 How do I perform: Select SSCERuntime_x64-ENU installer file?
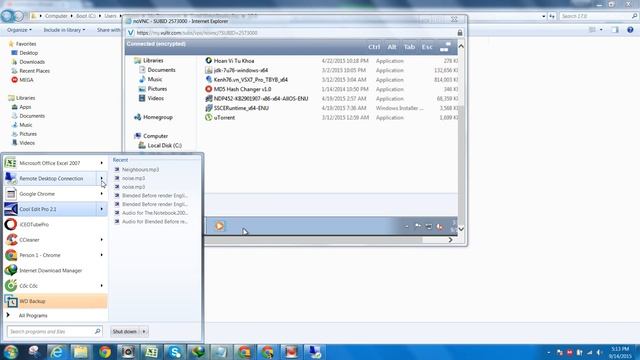click(x=241, y=108)
